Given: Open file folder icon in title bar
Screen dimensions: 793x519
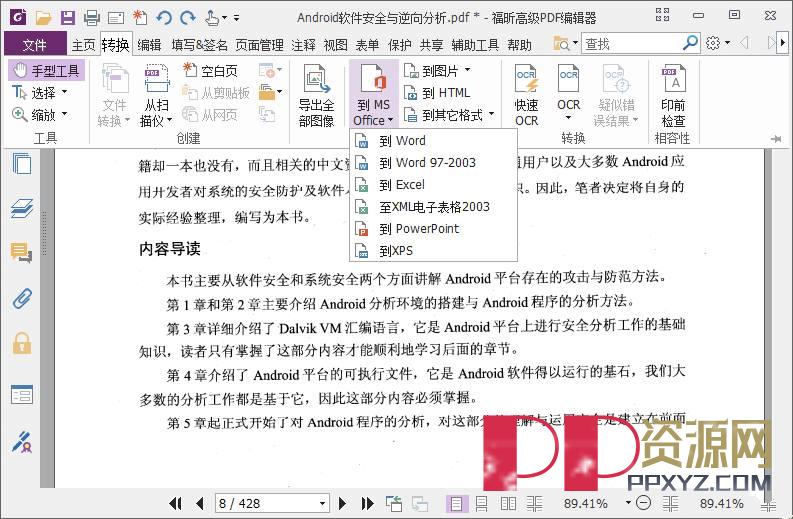Looking at the screenshot, I should pyautogui.click(x=43, y=18).
